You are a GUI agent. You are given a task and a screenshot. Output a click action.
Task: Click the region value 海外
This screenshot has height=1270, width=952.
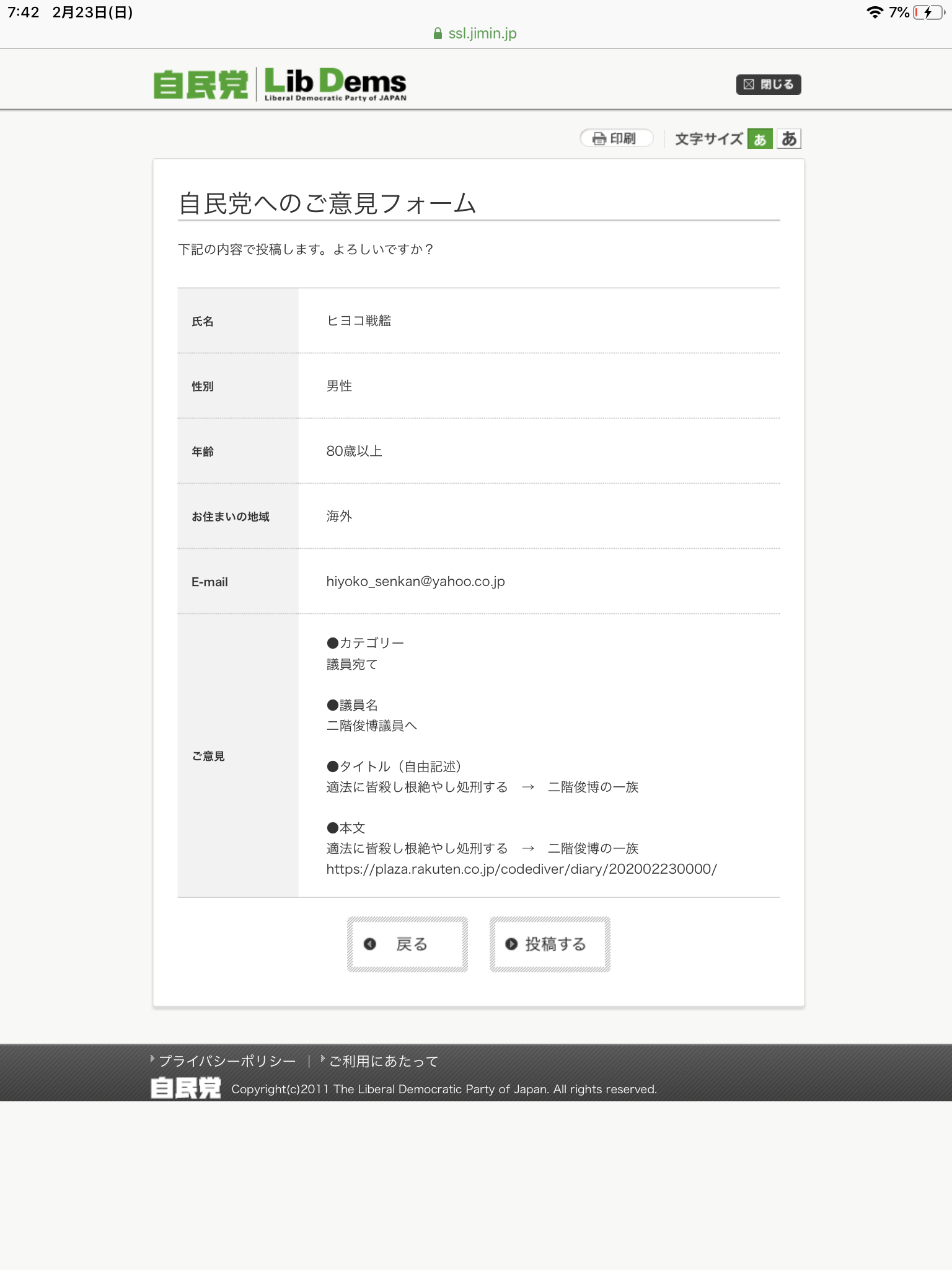[339, 516]
